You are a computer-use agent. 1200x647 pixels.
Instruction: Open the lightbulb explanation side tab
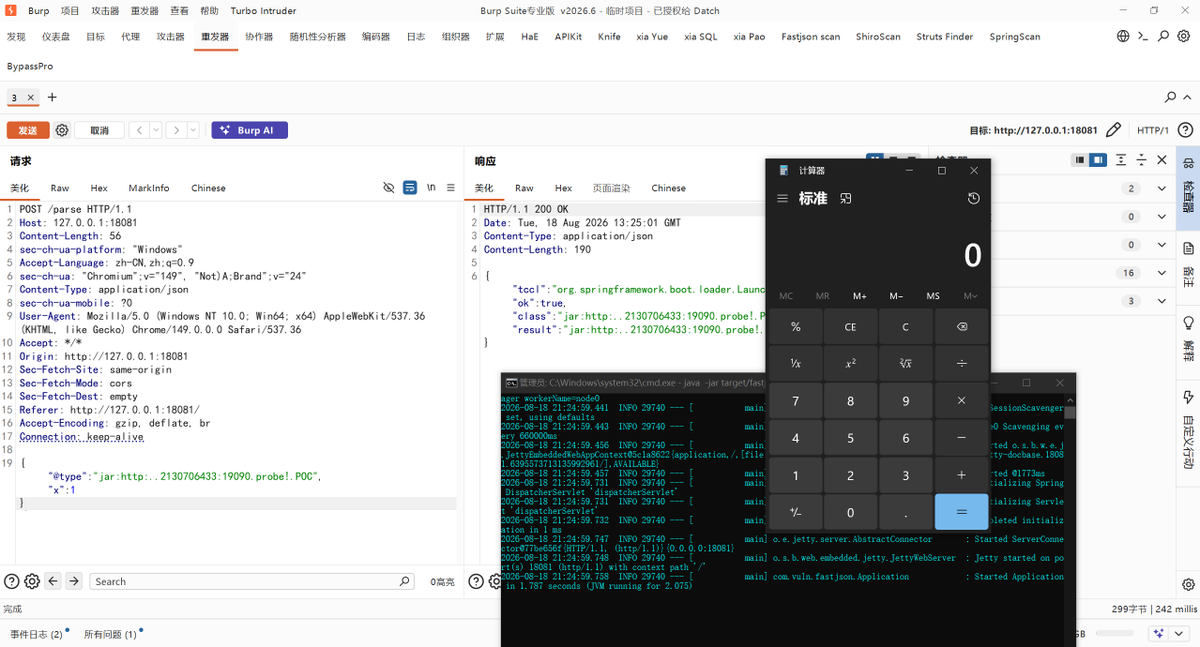[1188, 337]
